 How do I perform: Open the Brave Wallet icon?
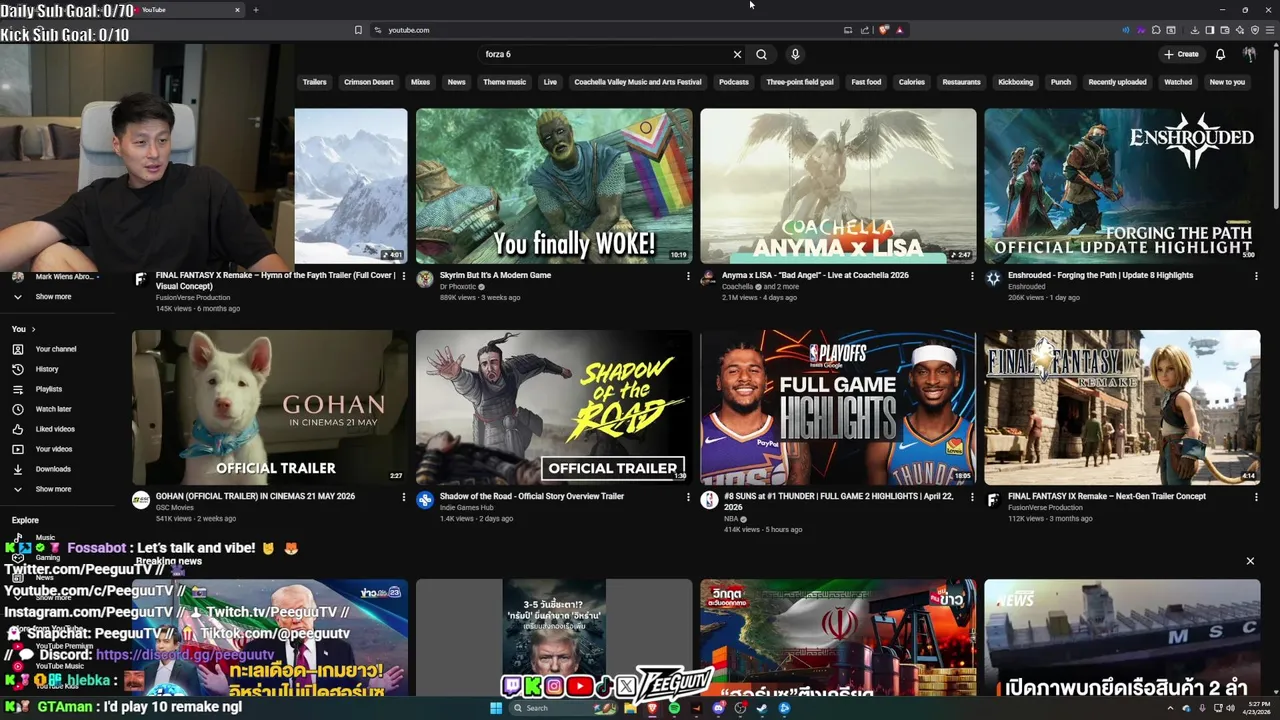pyautogui.click(x=1224, y=30)
